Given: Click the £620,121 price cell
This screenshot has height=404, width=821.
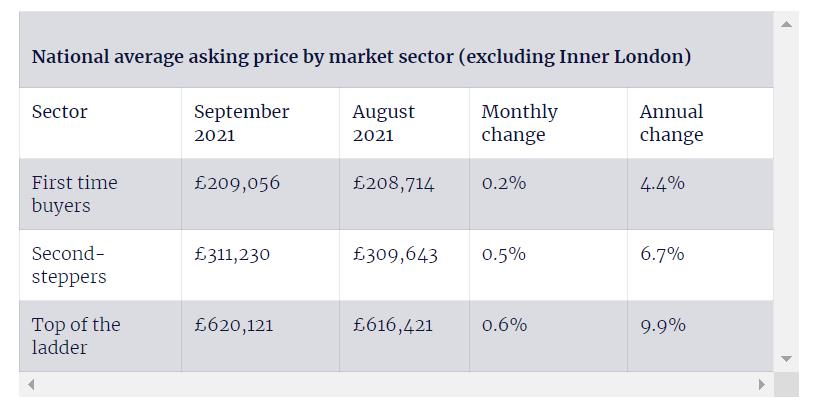Looking at the screenshot, I should point(233,325).
